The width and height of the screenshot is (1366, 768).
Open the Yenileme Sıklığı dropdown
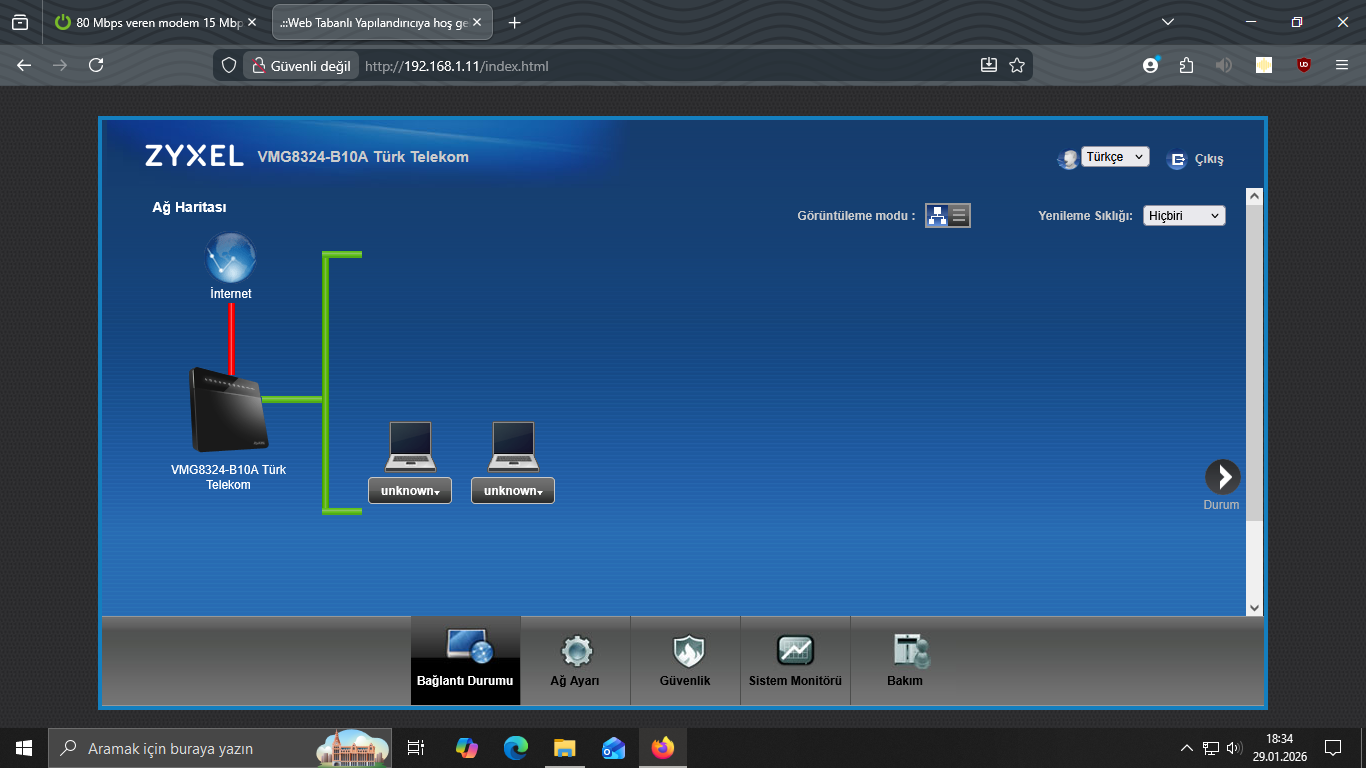coord(1184,215)
